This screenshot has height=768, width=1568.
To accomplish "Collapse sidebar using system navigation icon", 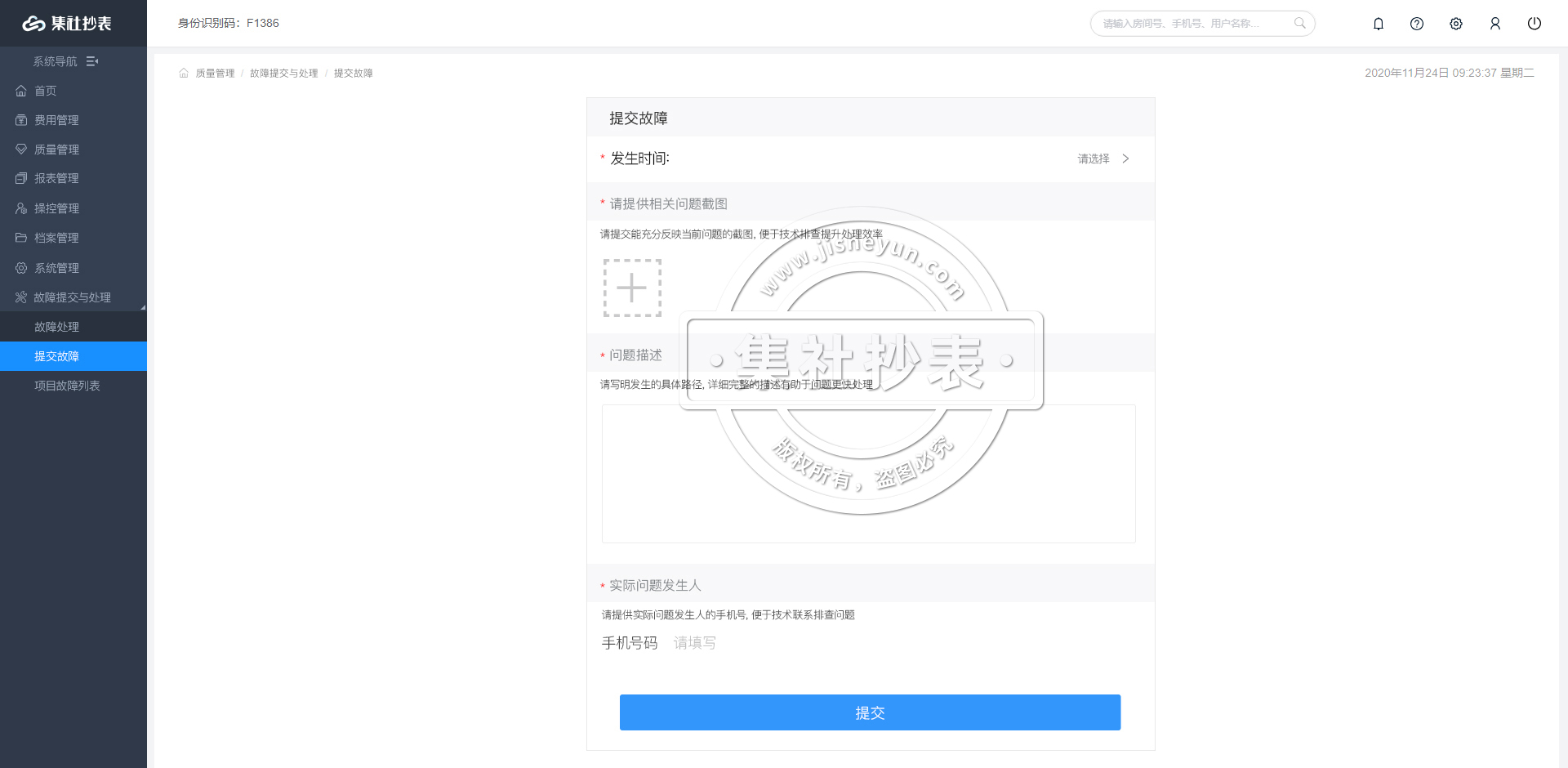I will pyautogui.click(x=92, y=61).
